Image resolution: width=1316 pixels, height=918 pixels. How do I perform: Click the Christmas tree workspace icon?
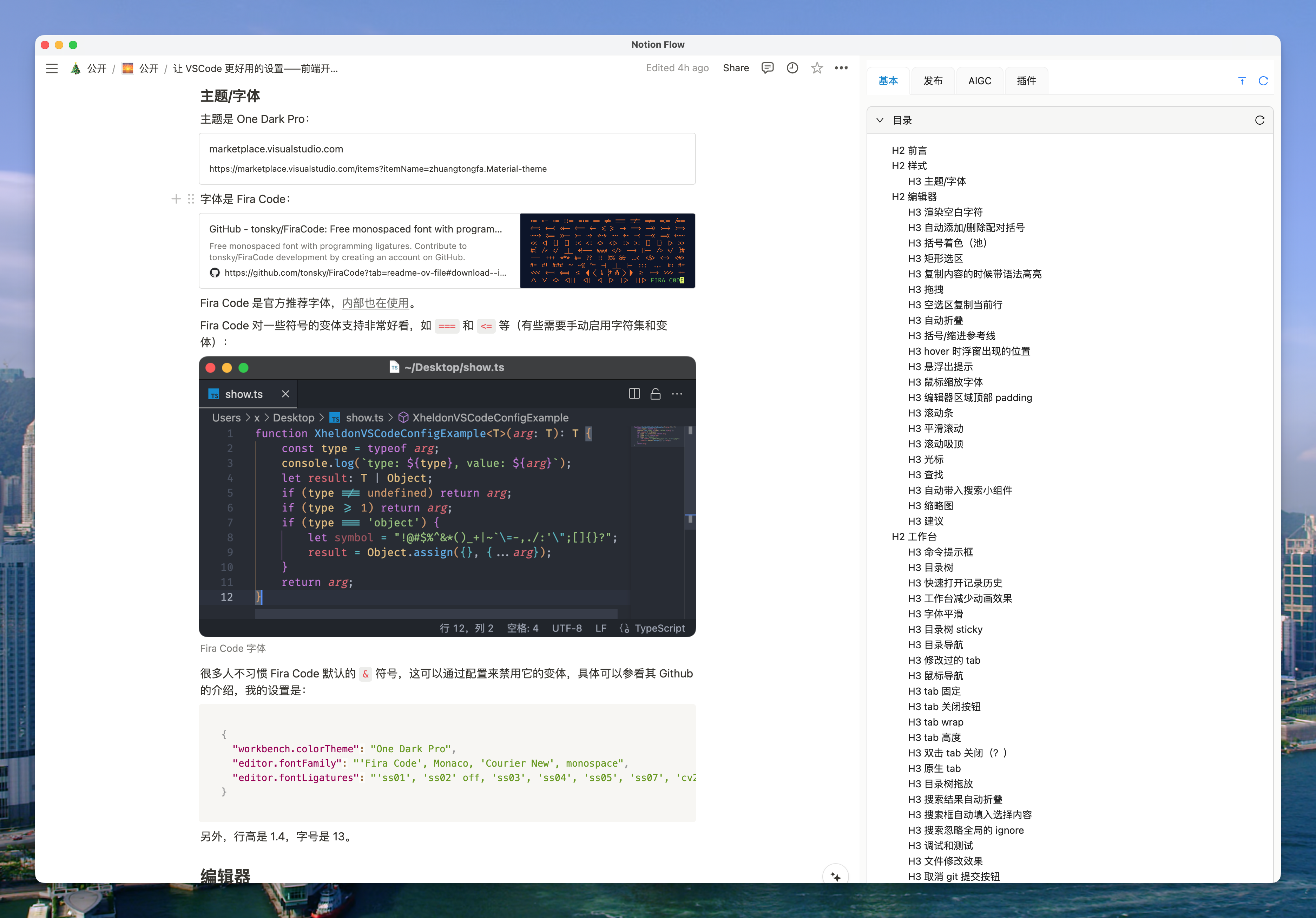coord(75,68)
